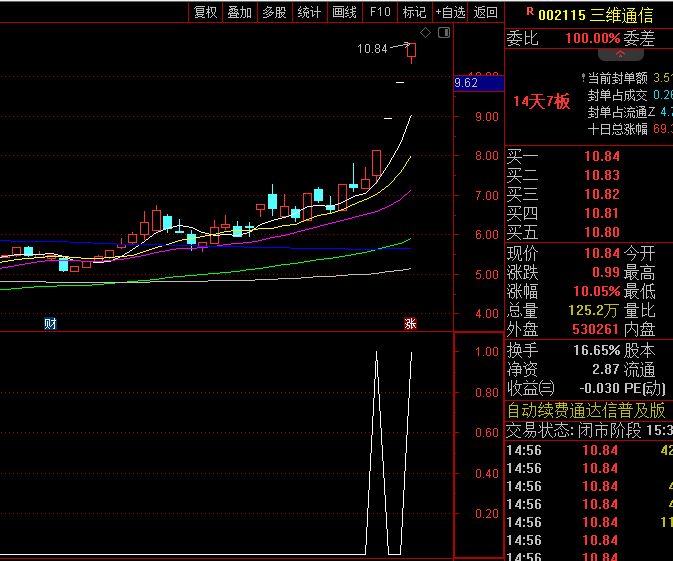The width and height of the screenshot is (673, 561).
Task: Click the 涨幅 value 10.05%
Action: [x=597, y=291]
